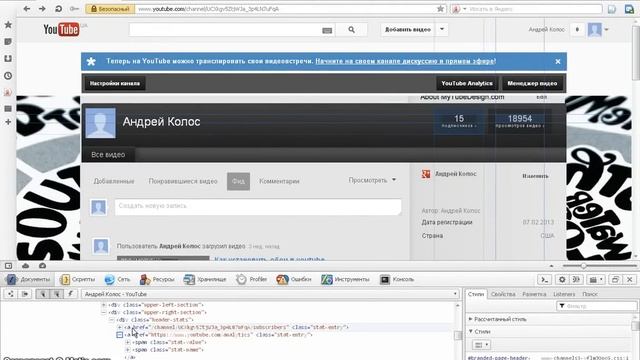Select the Documents tab in Dragonfly
640x360 pixels.
(x=29, y=280)
